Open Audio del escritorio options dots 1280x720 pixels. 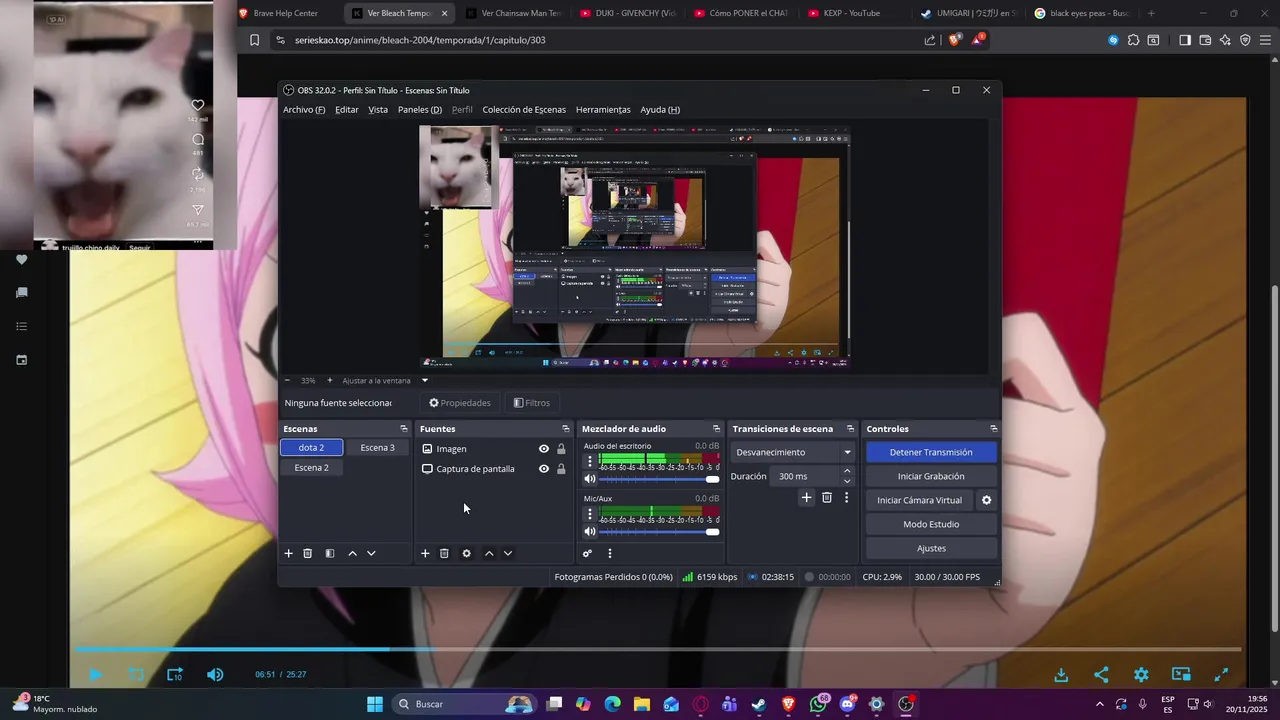(x=590, y=461)
